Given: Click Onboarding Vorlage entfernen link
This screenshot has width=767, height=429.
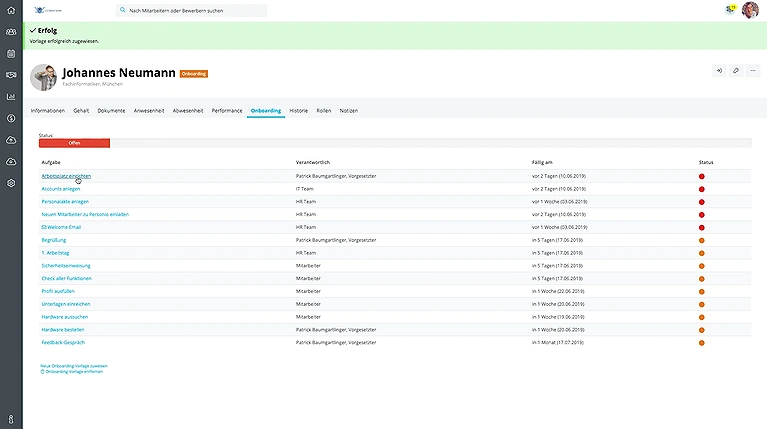Looking at the screenshot, I should [72, 372].
